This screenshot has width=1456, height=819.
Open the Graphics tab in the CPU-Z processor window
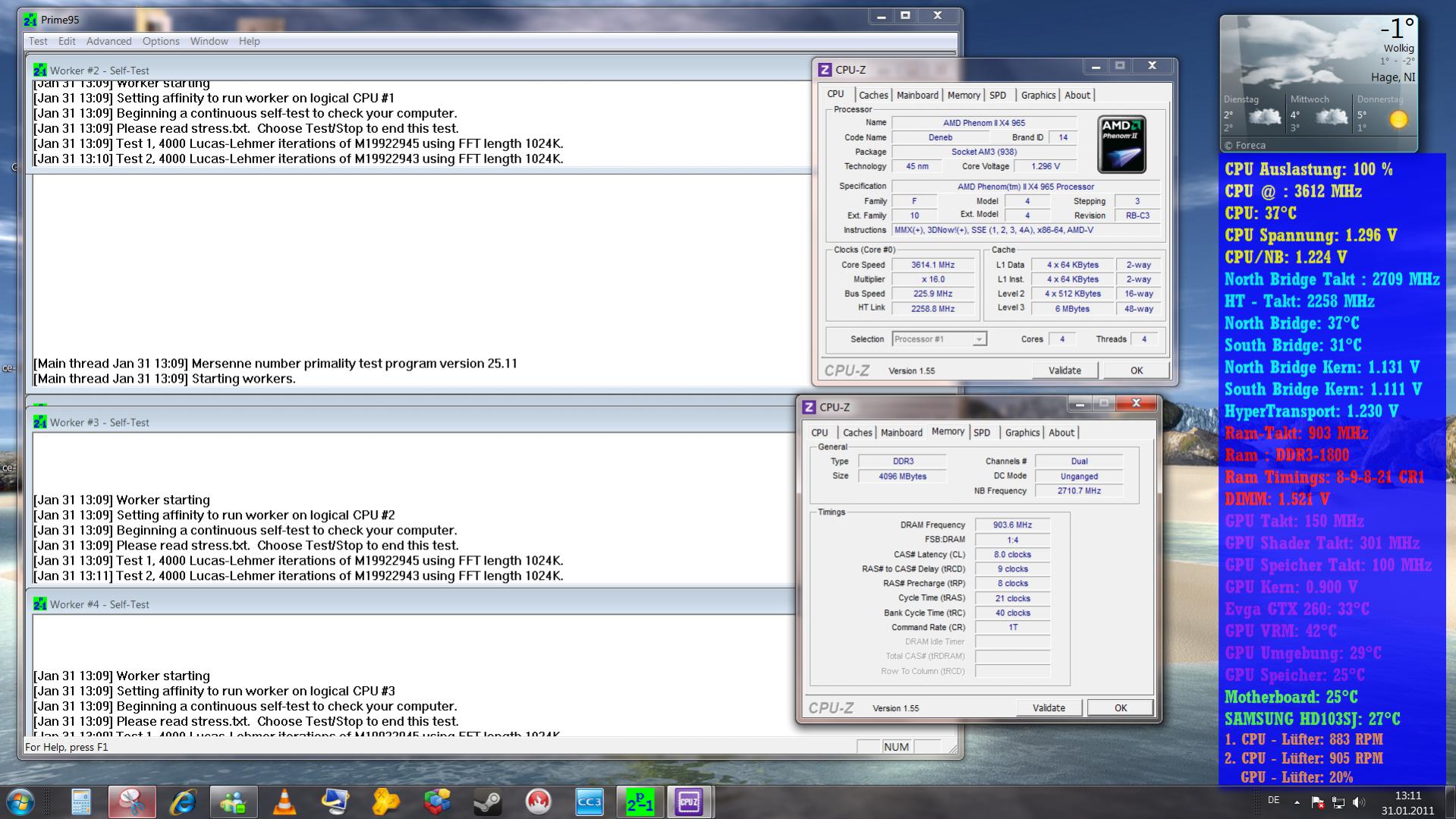click(1038, 96)
